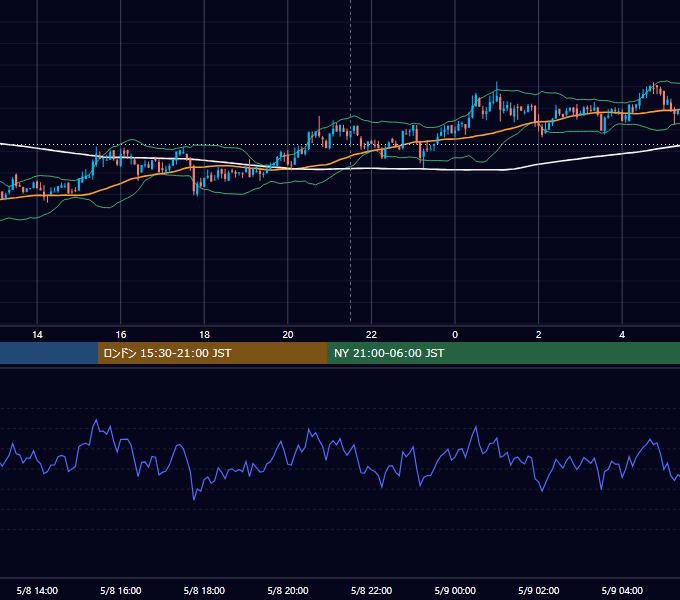Image resolution: width=680 pixels, height=600 pixels.
Task: Select the ロンドン 15:30-21:00 JST session bar
Action: (212, 353)
